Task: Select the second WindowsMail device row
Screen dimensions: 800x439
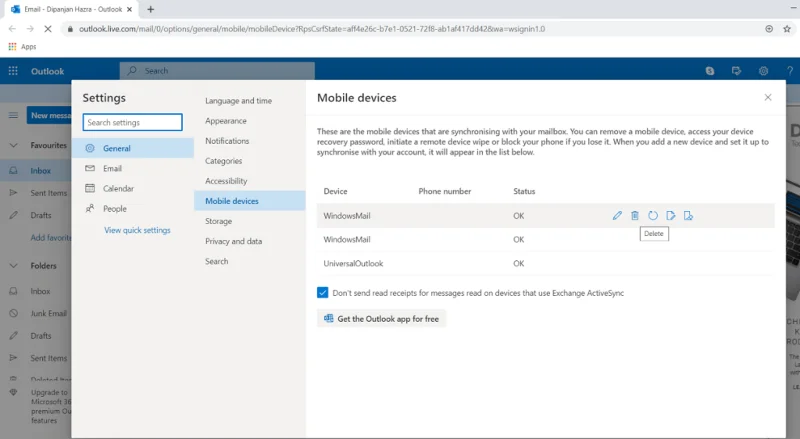Action: [545, 239]
